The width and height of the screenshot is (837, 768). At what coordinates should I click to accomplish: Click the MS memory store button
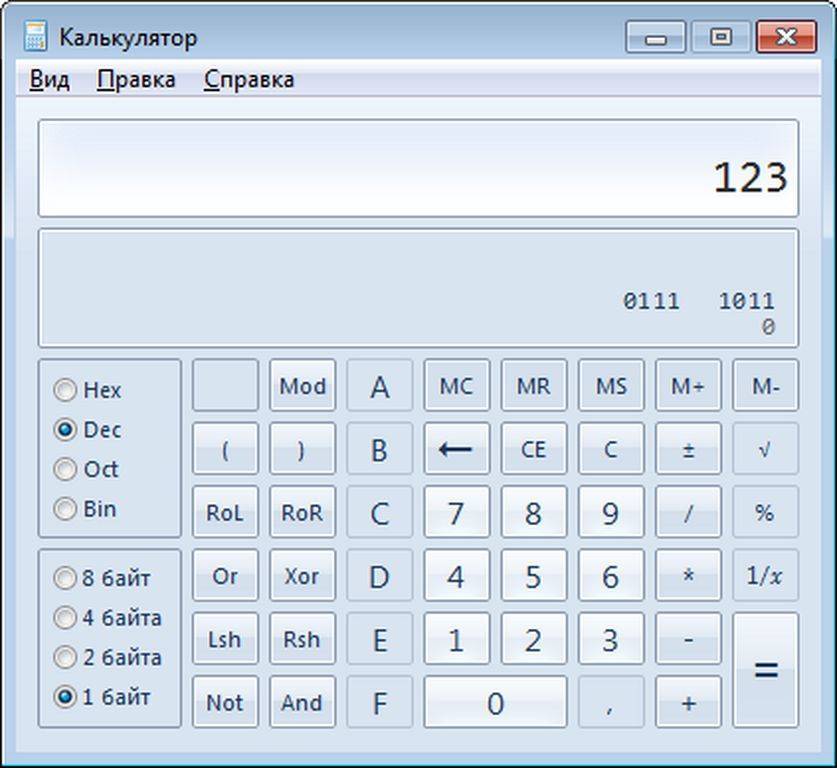611,386
